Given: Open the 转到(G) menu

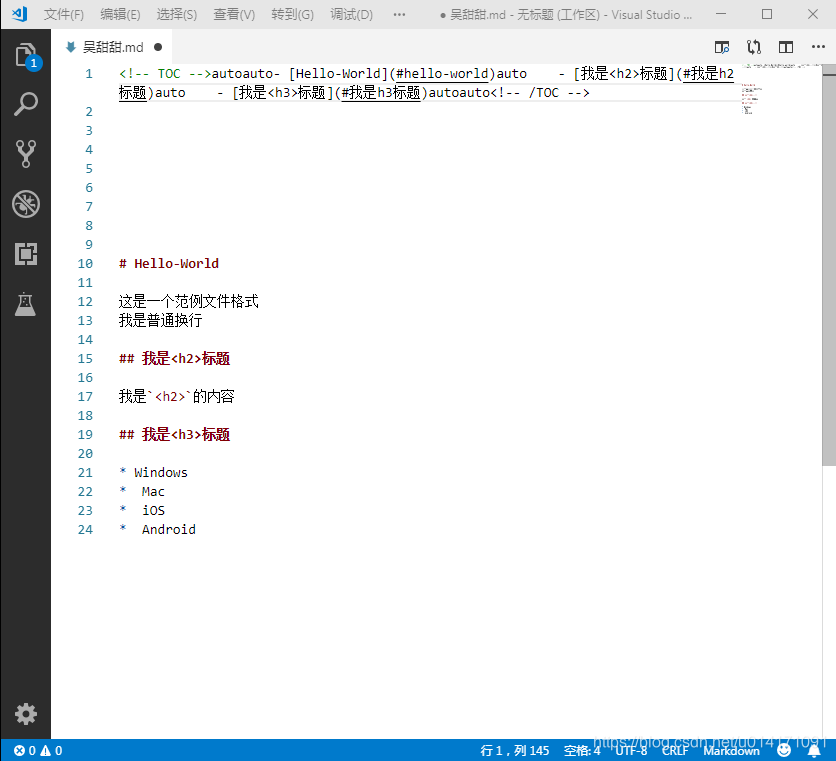Looking at the screenshot, I should point(292,14).
